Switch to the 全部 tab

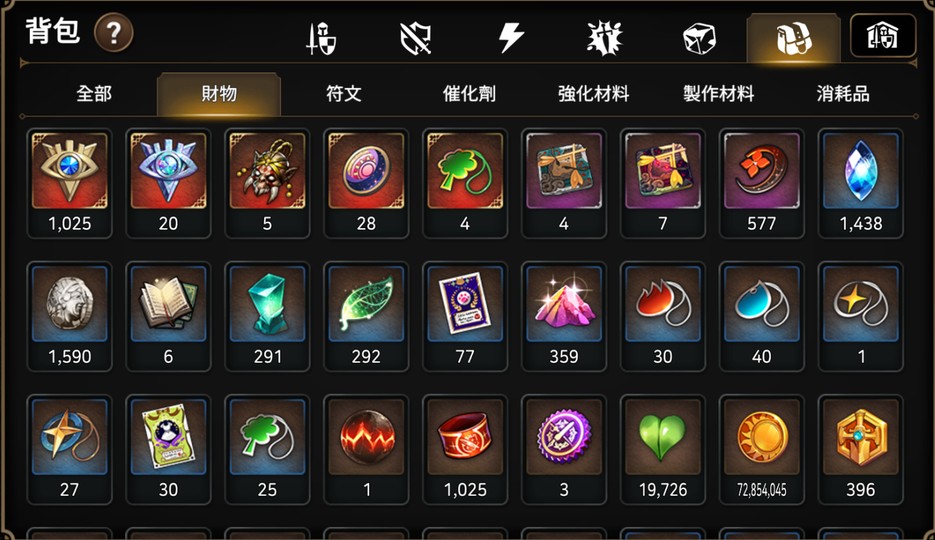tap(94, 94)
